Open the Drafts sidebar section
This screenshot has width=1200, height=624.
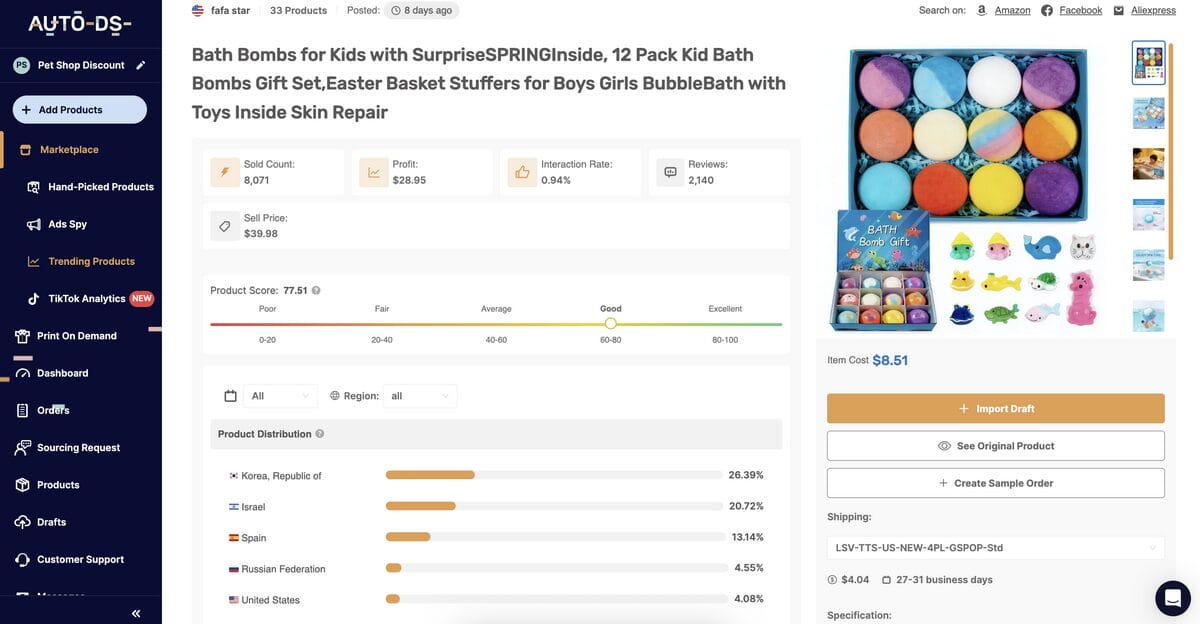pyautogui.click(x=51, y=522)
